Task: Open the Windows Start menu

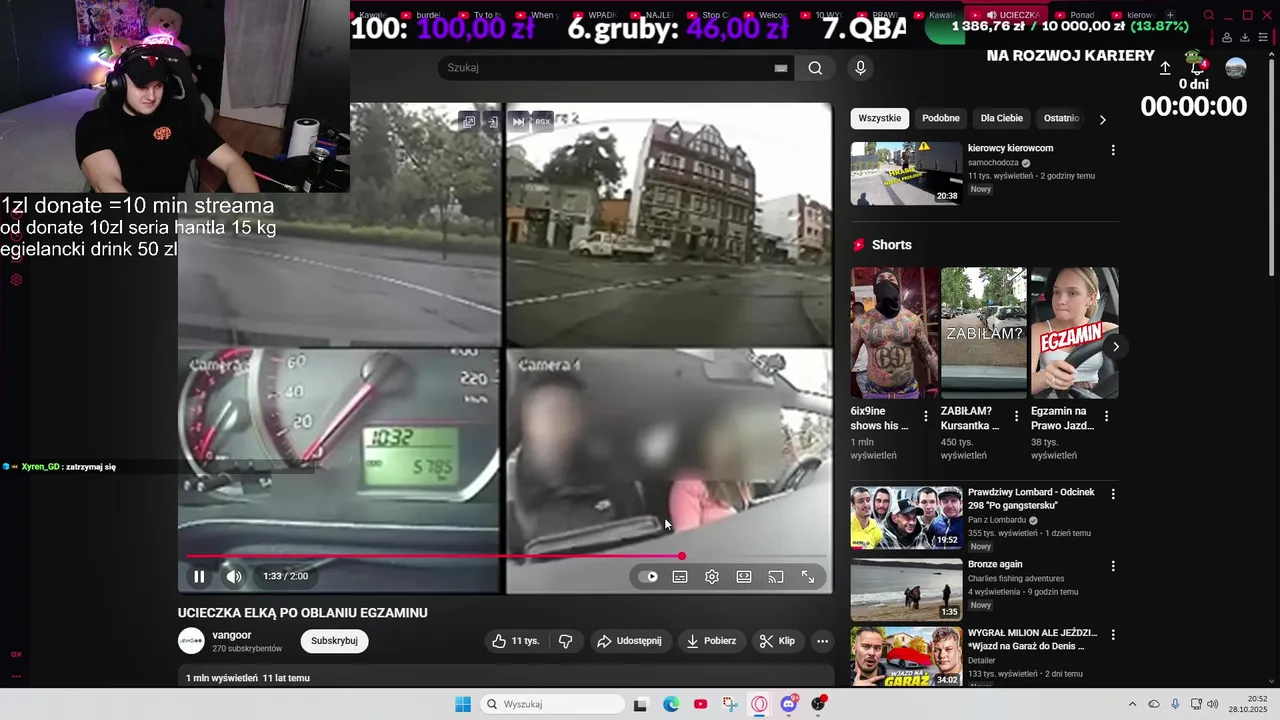Action: point(463,704)
